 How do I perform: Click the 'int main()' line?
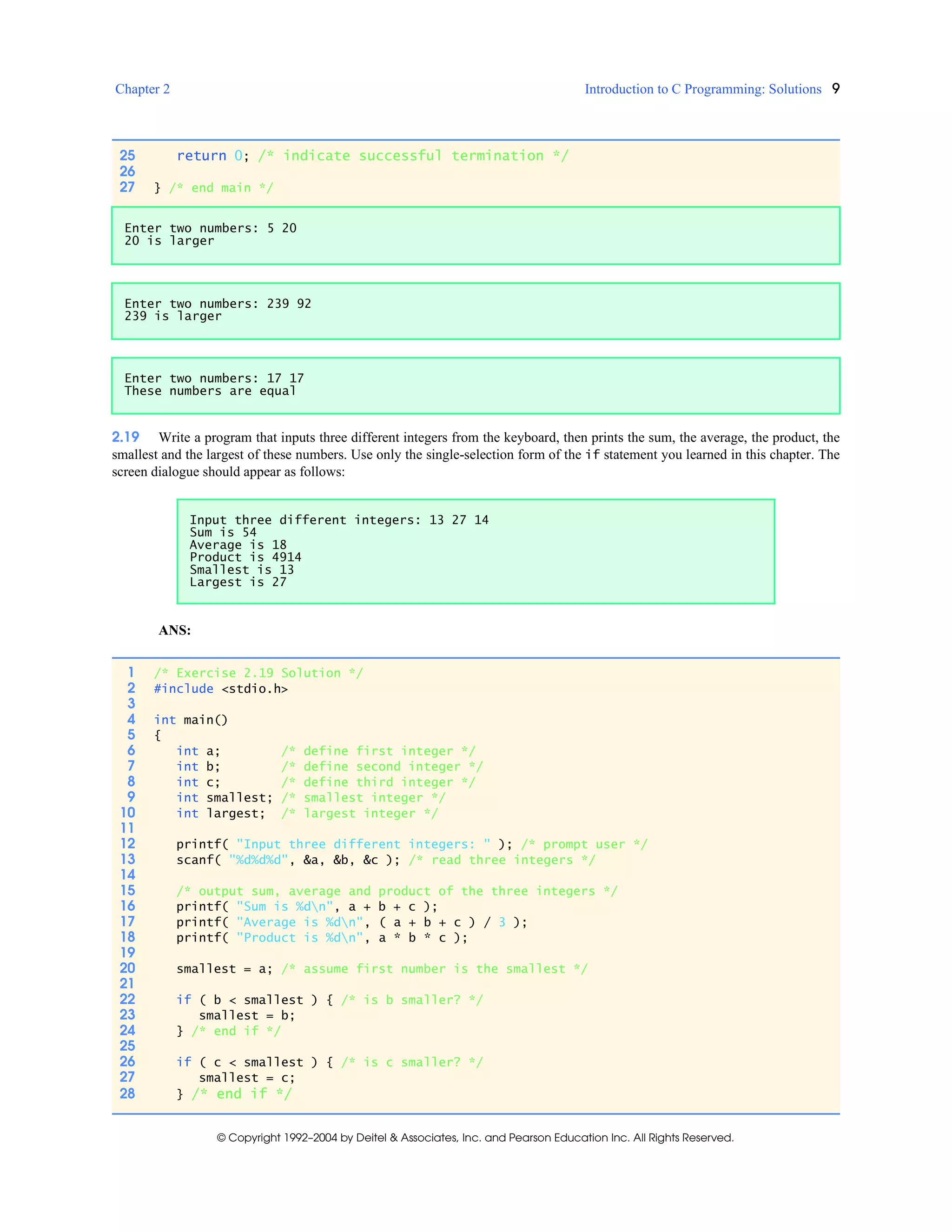(191, 720)
